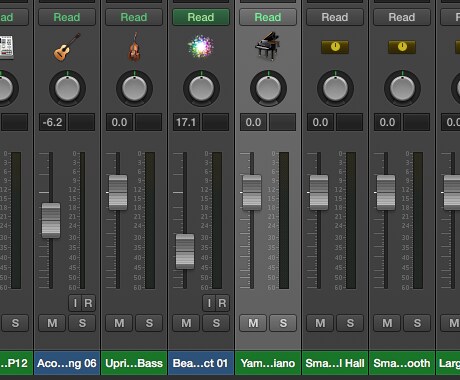Click the grand piano instrument icon

click(x=268, y=46)
